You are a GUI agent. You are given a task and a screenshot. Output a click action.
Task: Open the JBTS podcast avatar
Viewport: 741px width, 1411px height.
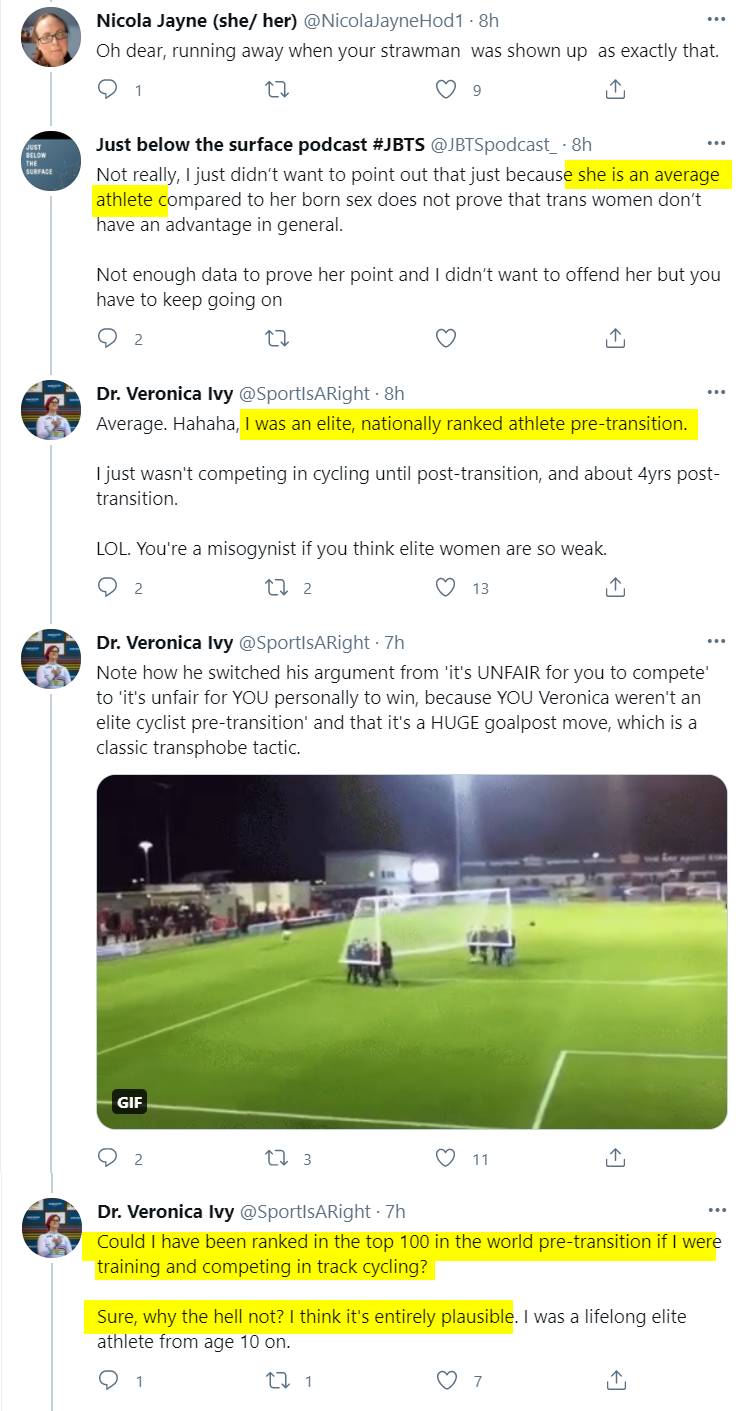(51, 162)
